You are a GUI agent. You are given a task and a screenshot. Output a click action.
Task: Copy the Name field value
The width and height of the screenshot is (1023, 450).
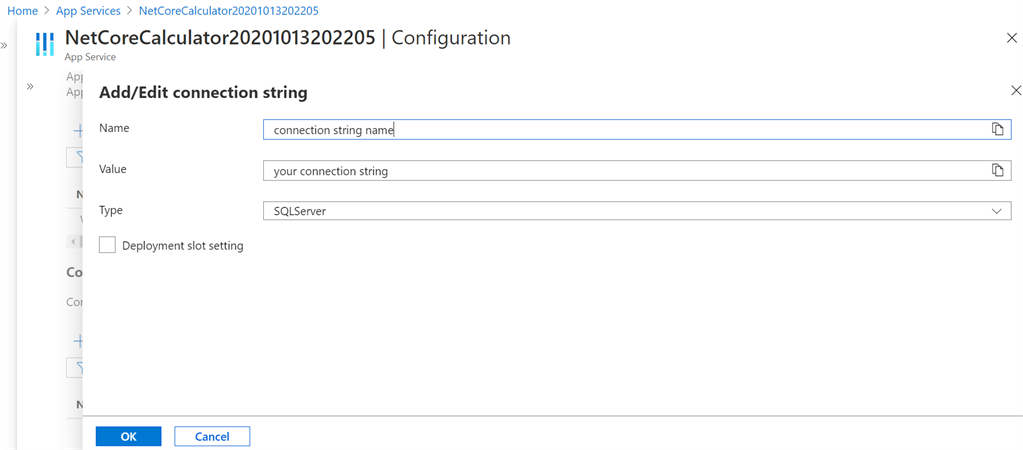(997, 129)
